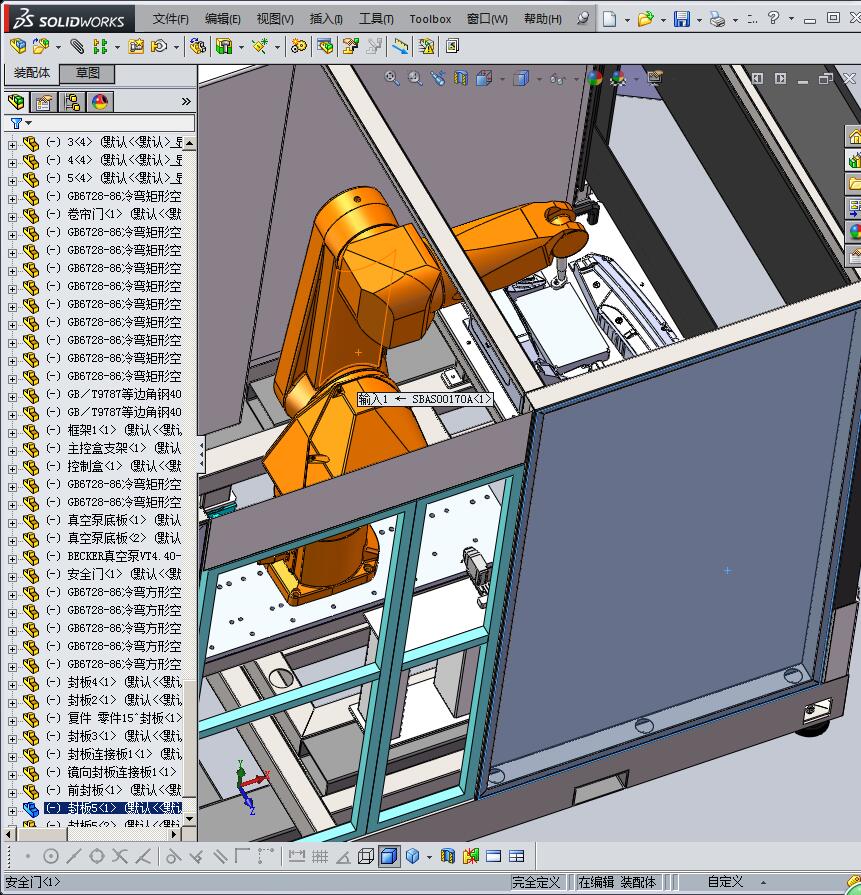The width and height of the screenshot is (861, 895).
Task: Click the AssemblyXpert warning icon
Action: 426,46
